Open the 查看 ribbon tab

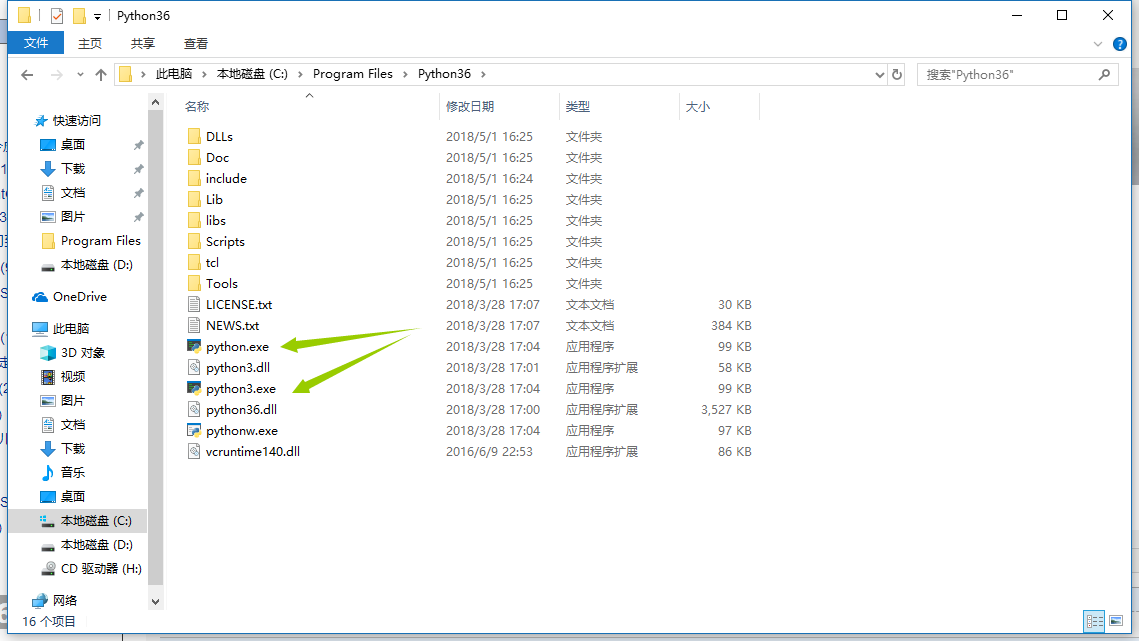pyautogui.click(x=196, y=44)
